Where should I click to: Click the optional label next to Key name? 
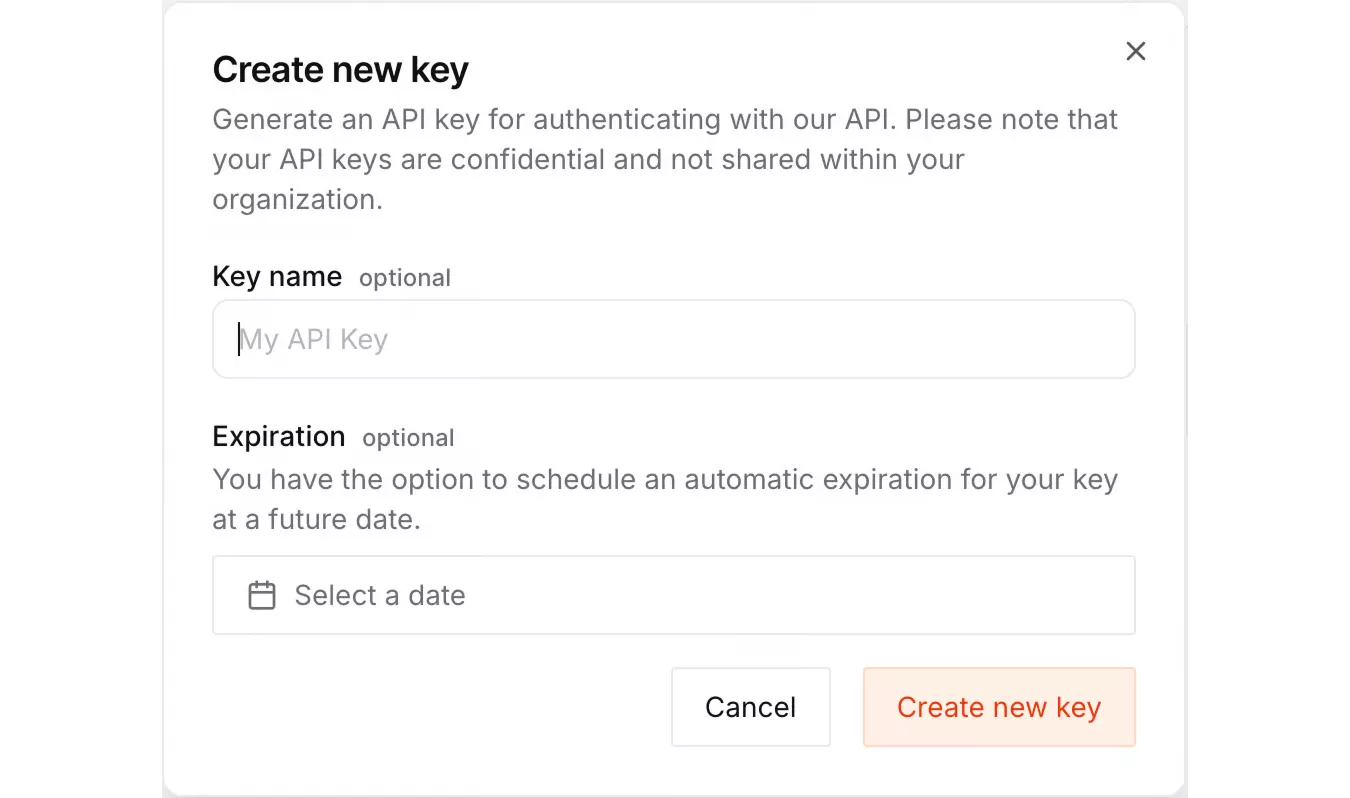click(405, 279)
